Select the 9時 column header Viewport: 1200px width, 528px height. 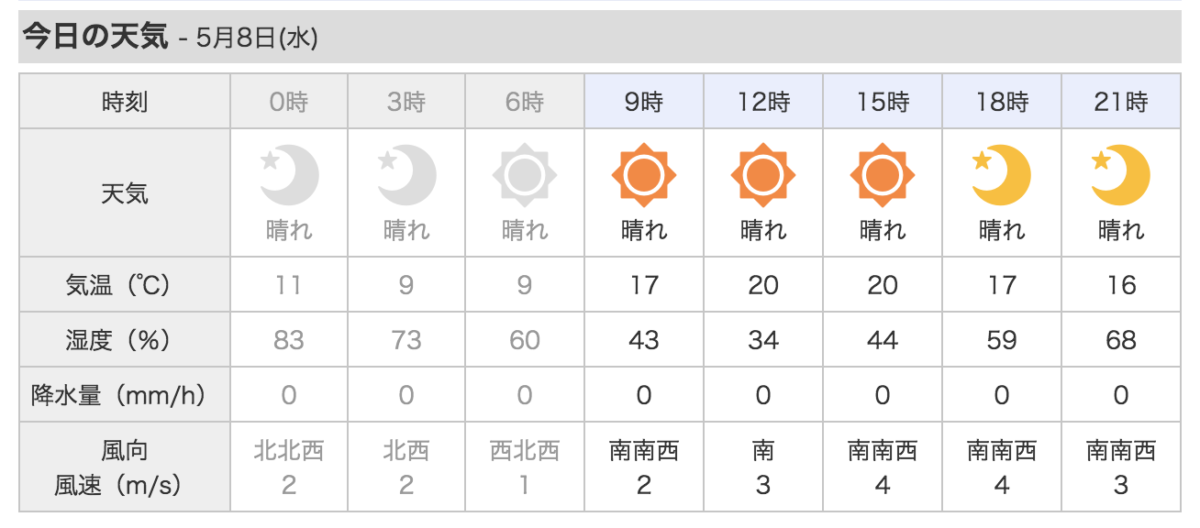644,101
